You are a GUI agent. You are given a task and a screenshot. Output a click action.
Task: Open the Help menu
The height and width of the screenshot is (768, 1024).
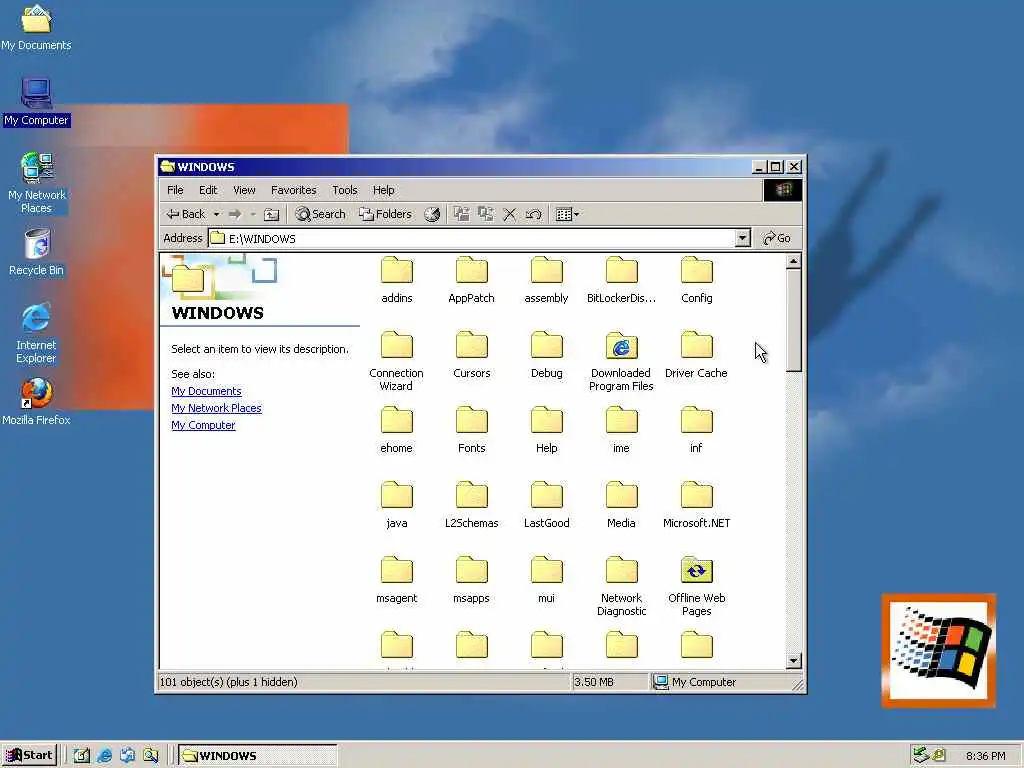tap(383, 190)
